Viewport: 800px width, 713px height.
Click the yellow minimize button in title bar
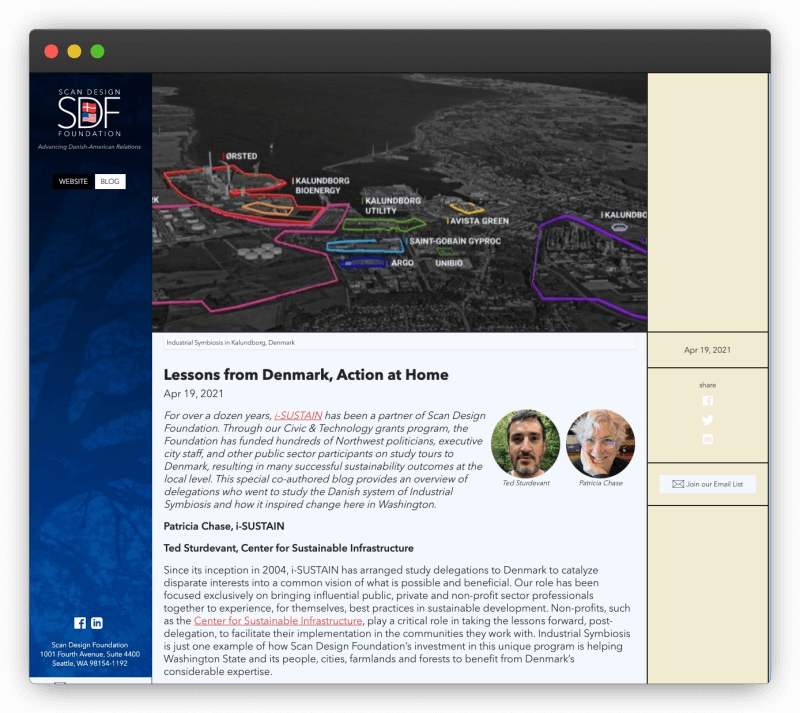tap(74, 51)
